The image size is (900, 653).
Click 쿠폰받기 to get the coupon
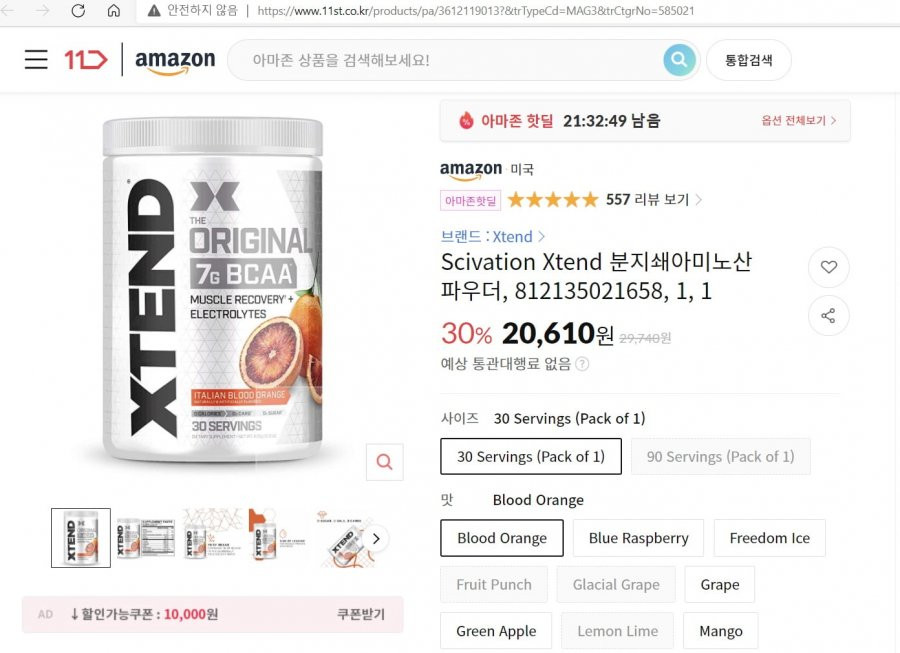click(x=360, y=614)
